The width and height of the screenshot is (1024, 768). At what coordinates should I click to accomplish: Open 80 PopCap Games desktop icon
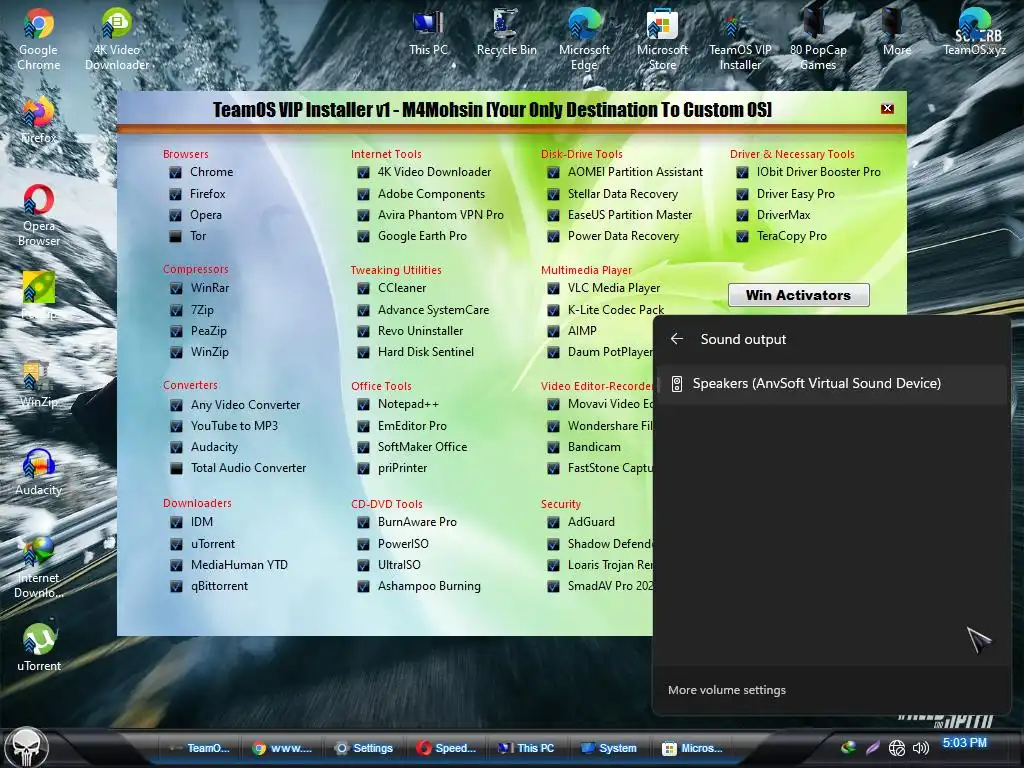(818, 39)
